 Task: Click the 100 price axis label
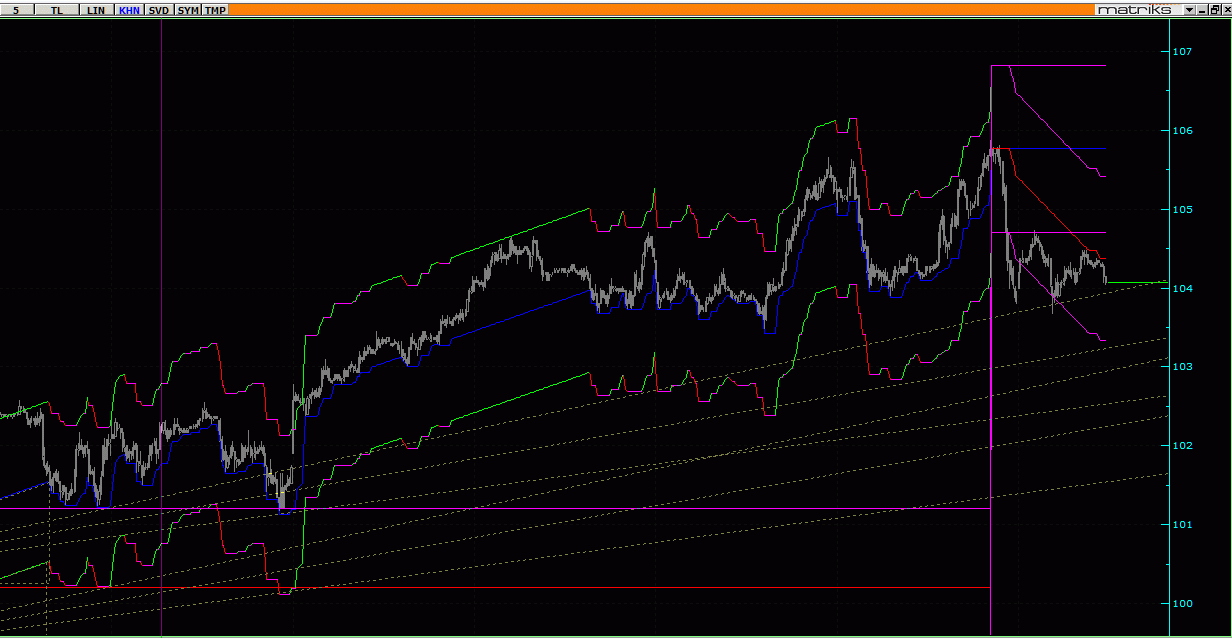[1184, 604]
